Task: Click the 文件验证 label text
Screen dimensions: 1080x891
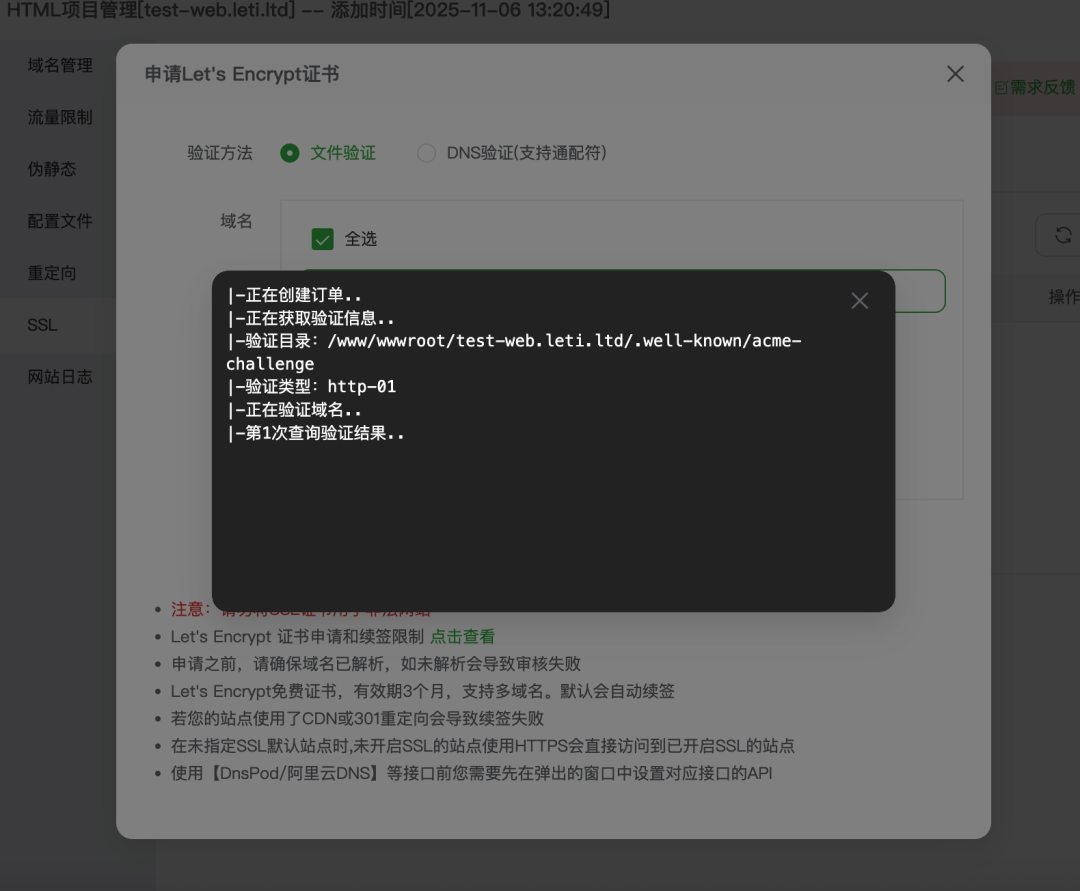Action: point(343,153)
